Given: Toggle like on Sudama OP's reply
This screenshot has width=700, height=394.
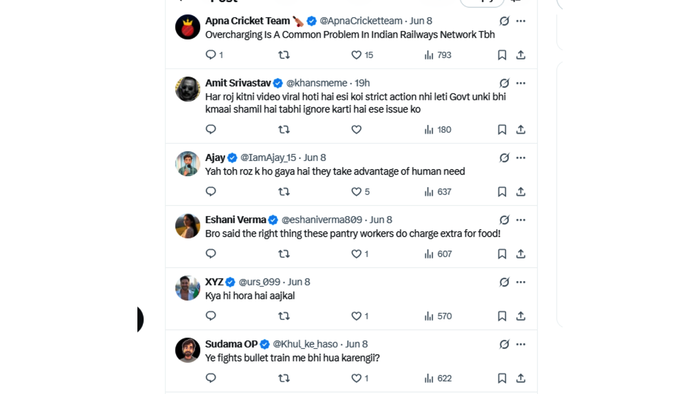Looking at the screenshot, I should point(360,378).
